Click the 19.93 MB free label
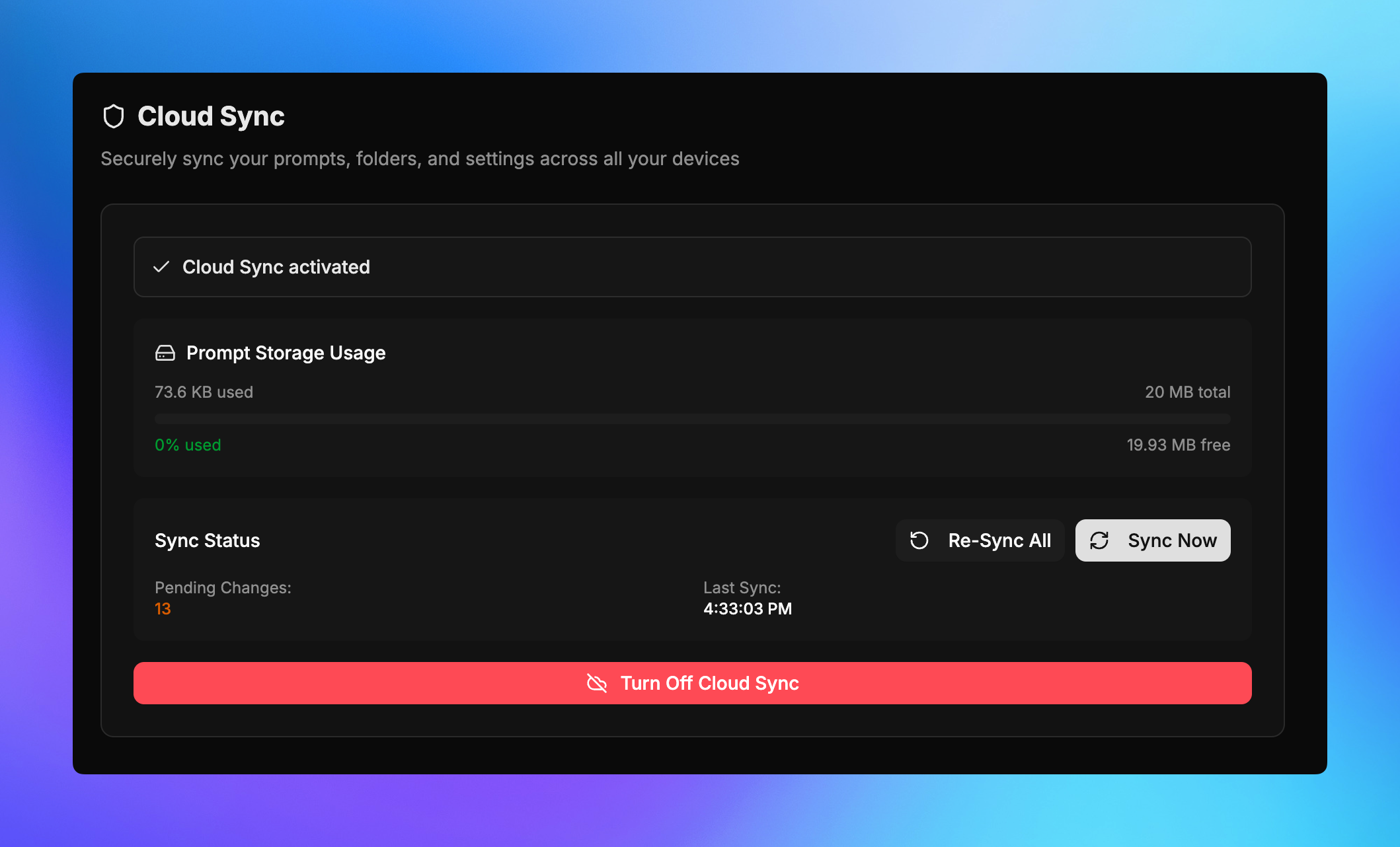Screen dimensions: 1400x847 click(x=1178, y=445)
